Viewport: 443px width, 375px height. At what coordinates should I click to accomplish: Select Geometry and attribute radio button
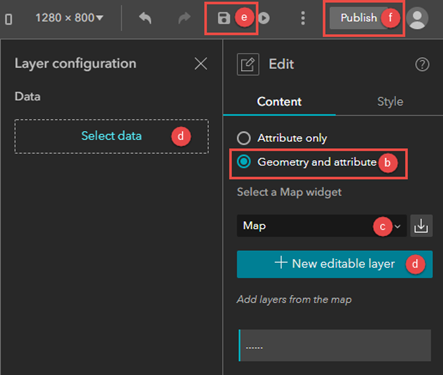click(244, 162)
